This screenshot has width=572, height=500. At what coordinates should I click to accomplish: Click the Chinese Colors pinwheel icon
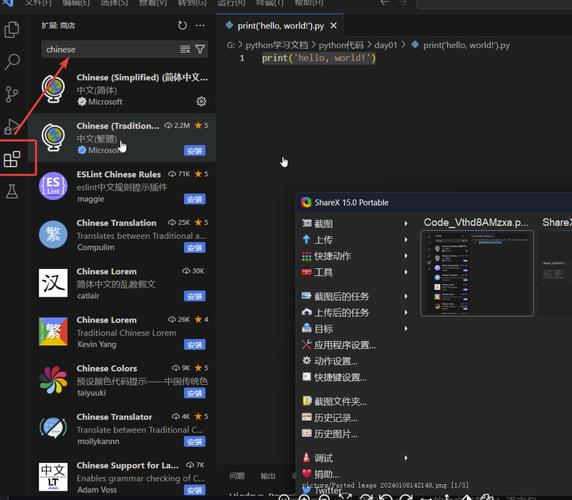coord(53,380)
